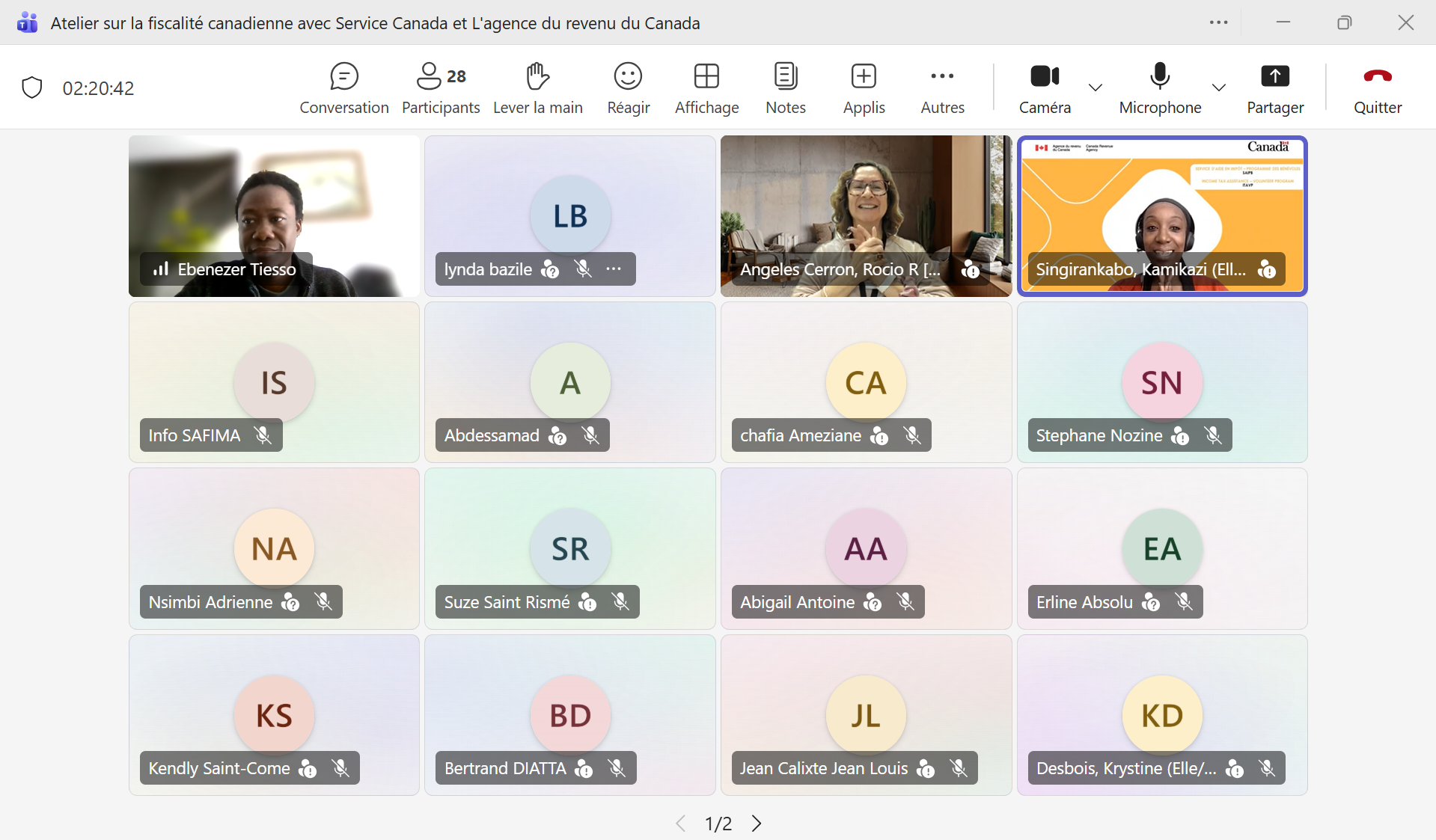Open the Conversation chat panel
Viewport: 1436px width, 840px height.
pos(343,88)
